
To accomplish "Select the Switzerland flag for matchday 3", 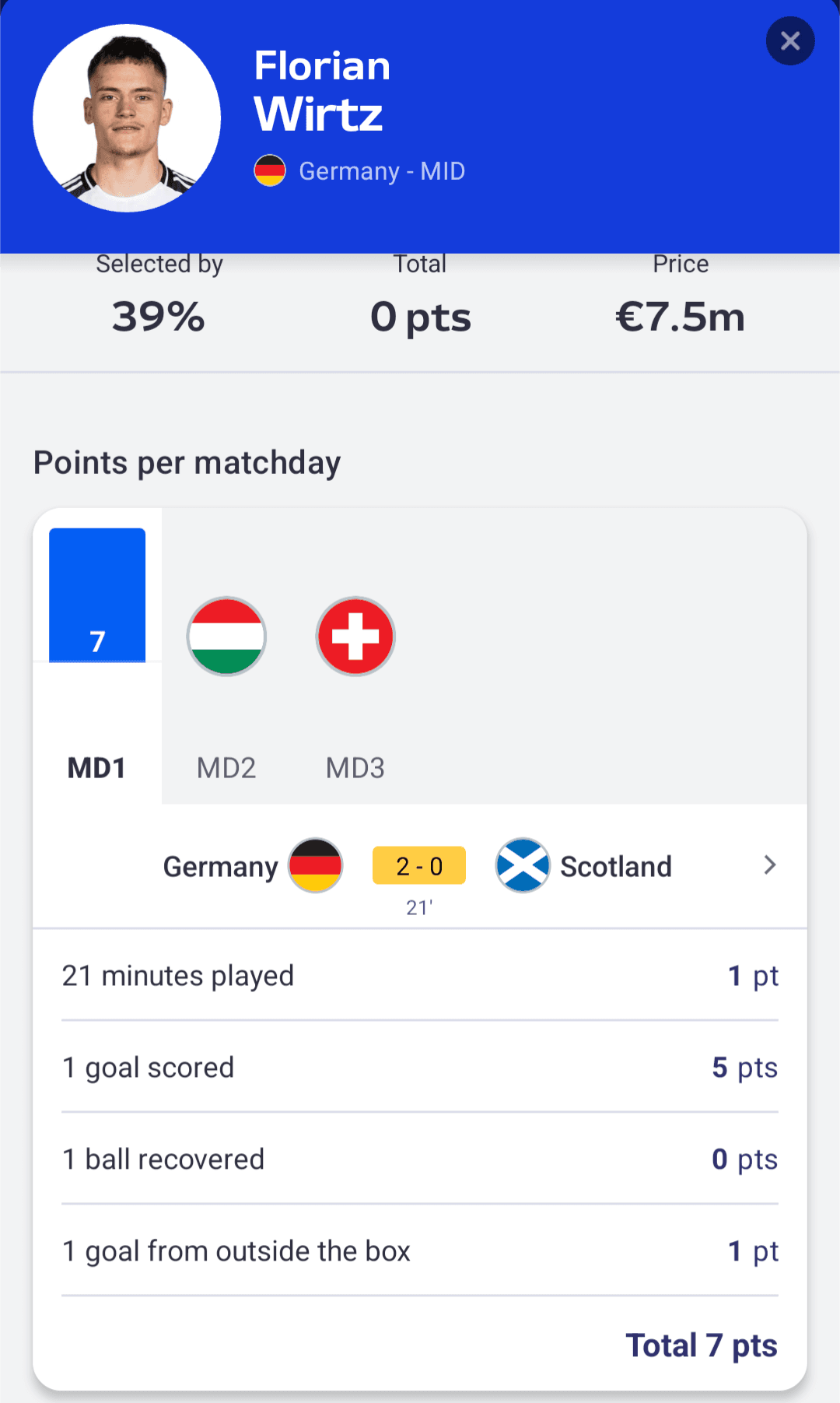I will (x=355, y=637).
